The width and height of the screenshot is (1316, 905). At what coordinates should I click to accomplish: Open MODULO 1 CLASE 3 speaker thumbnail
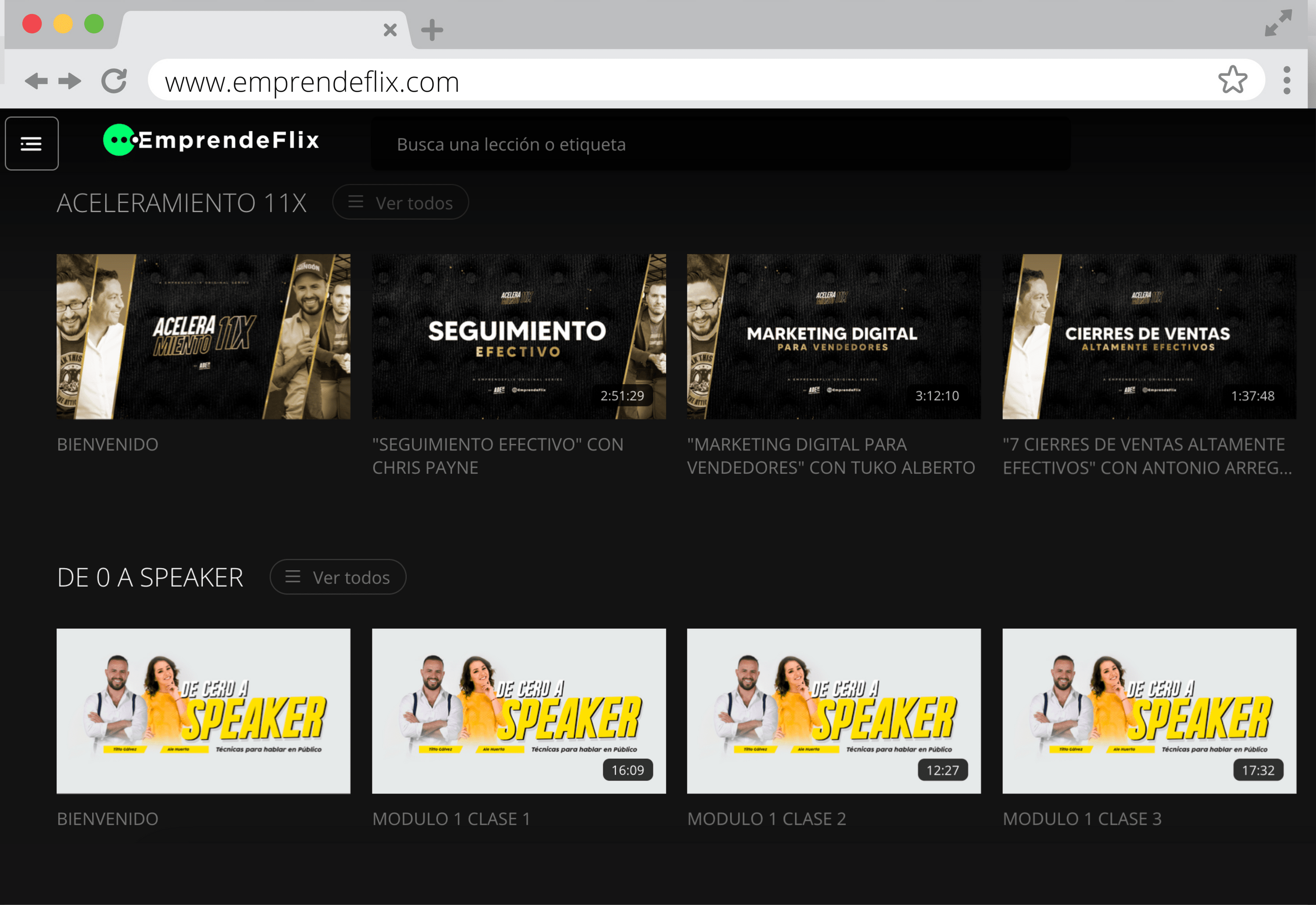click(1149, 711)
